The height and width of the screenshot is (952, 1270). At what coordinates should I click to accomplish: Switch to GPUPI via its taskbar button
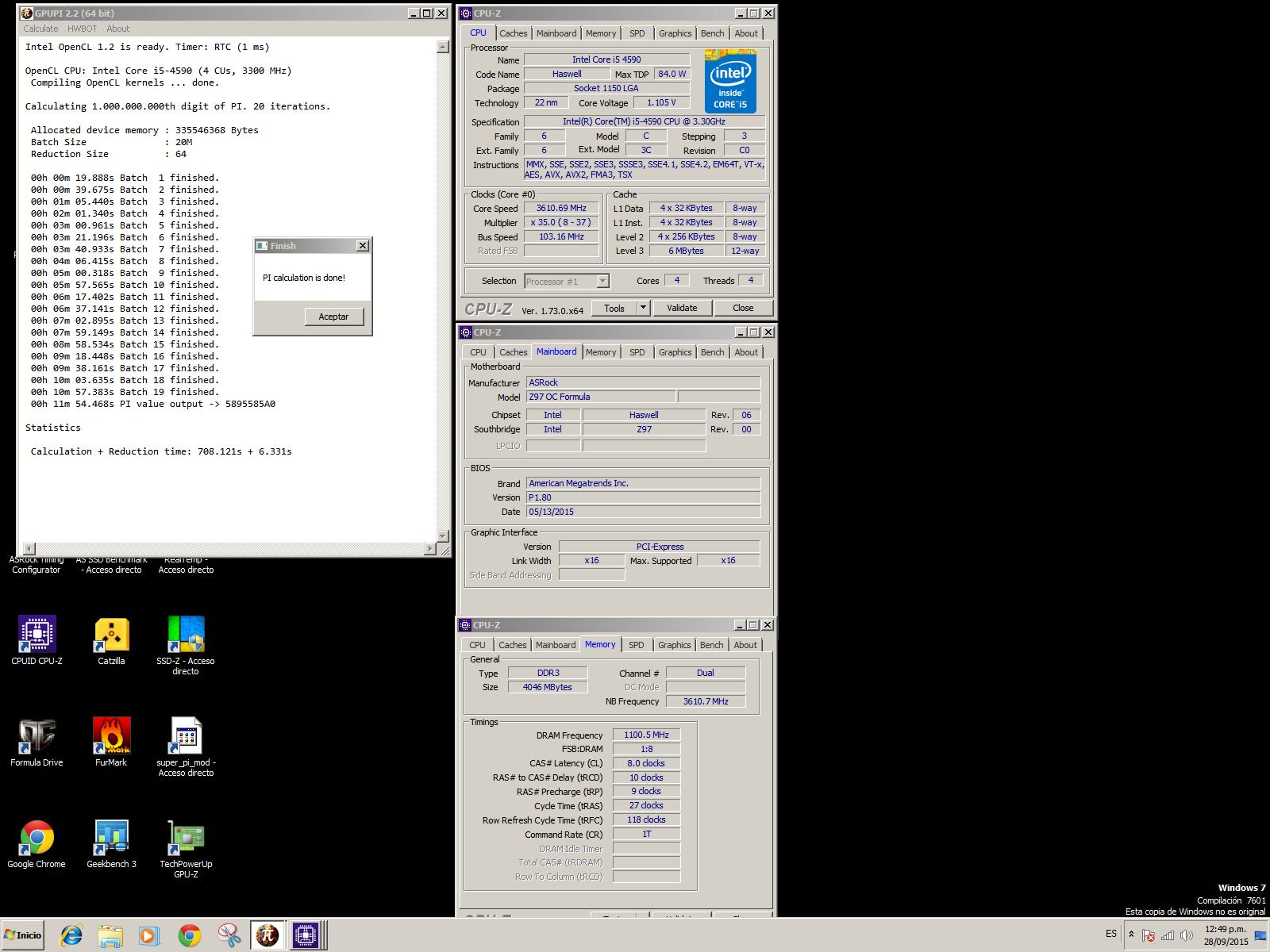point(267,935)
